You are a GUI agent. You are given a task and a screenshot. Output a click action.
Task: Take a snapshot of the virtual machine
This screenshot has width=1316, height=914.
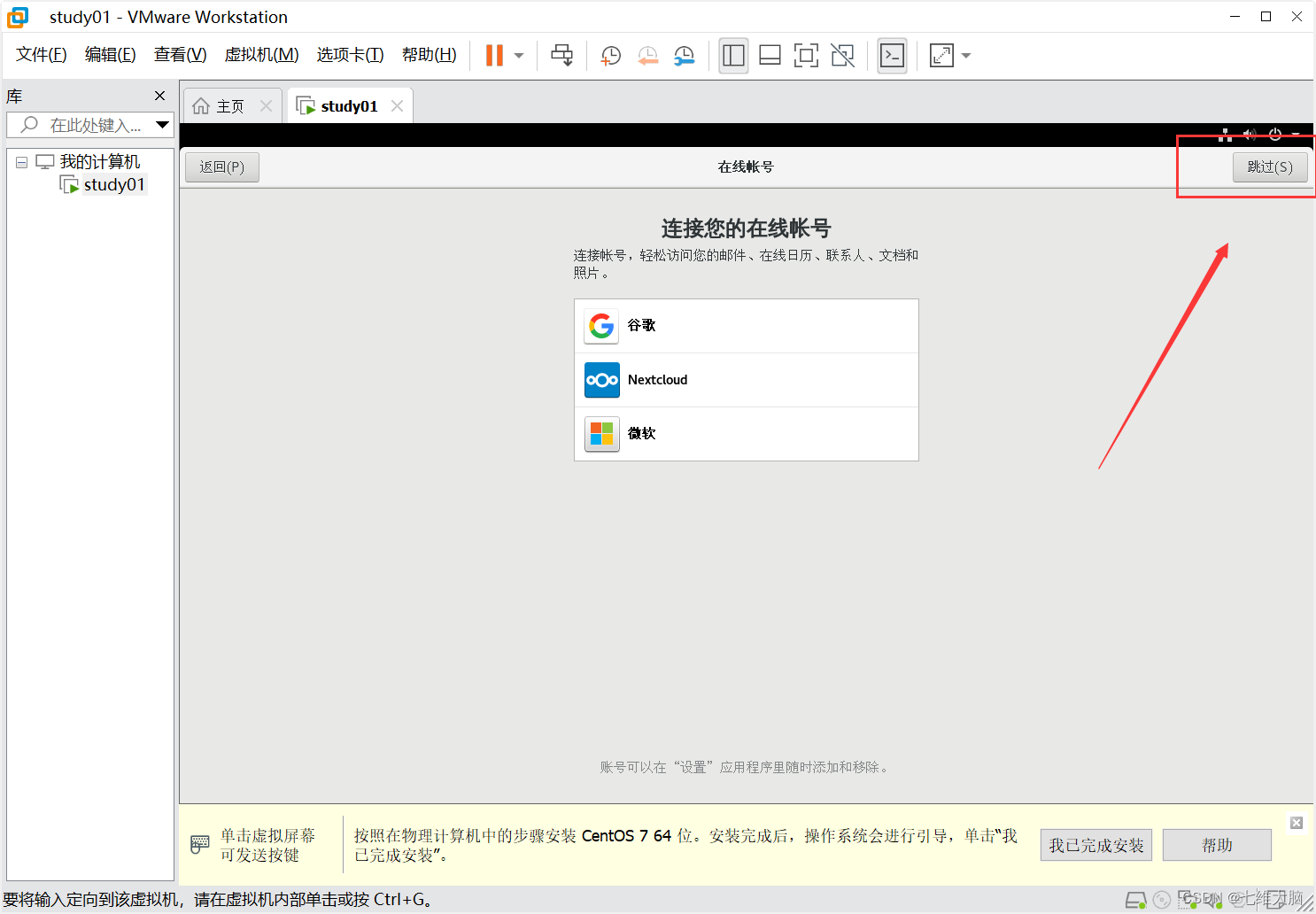click(x=611, y=56)
